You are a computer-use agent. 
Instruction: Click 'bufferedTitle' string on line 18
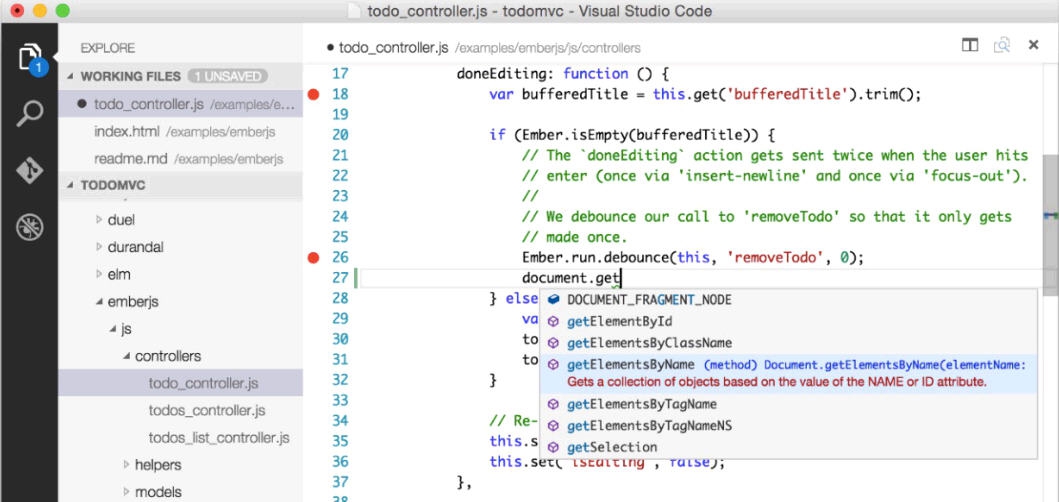pos(786,95)
